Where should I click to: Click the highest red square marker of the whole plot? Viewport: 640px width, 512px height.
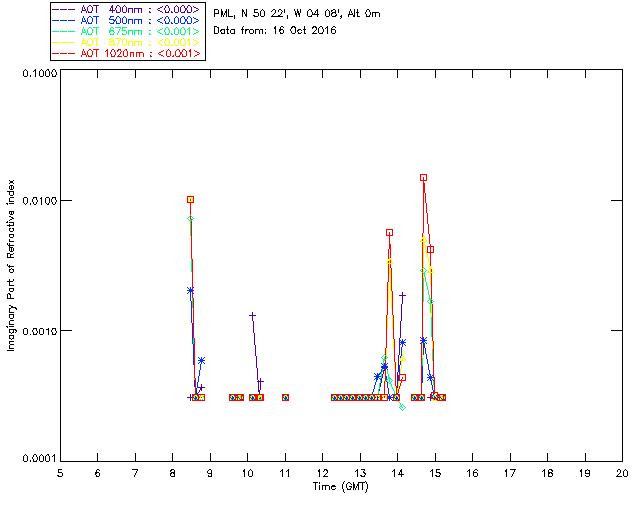[424, 178]
